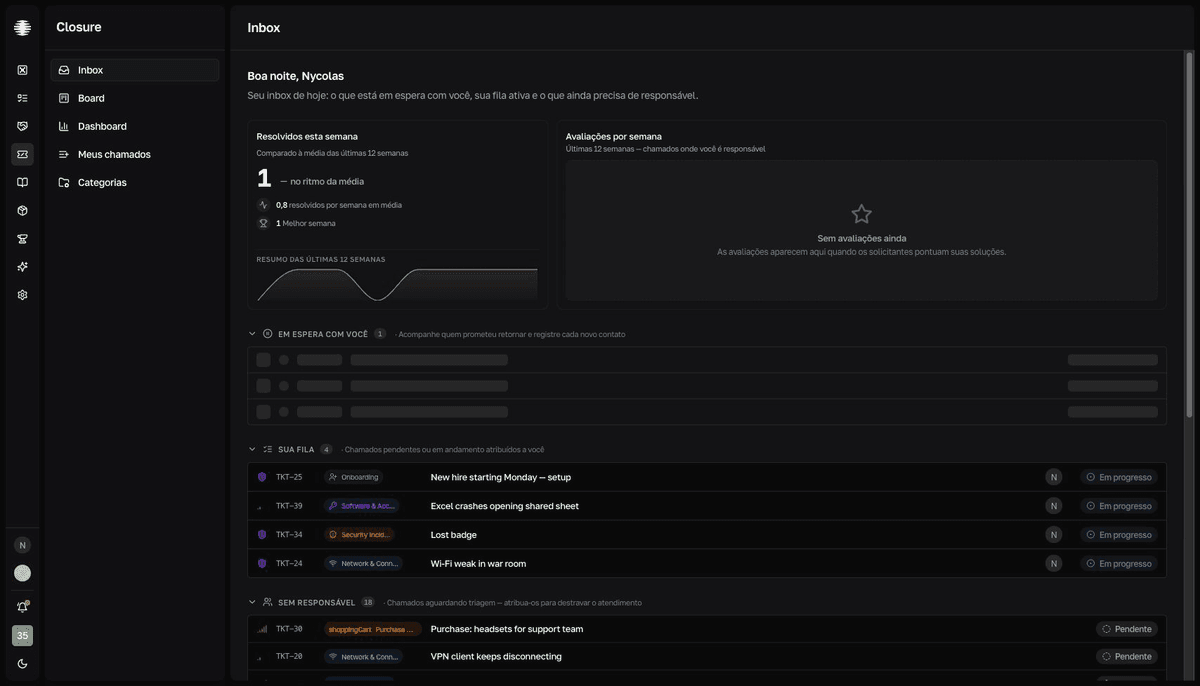Click the Network tag on TKT-24

pos(363,564)
